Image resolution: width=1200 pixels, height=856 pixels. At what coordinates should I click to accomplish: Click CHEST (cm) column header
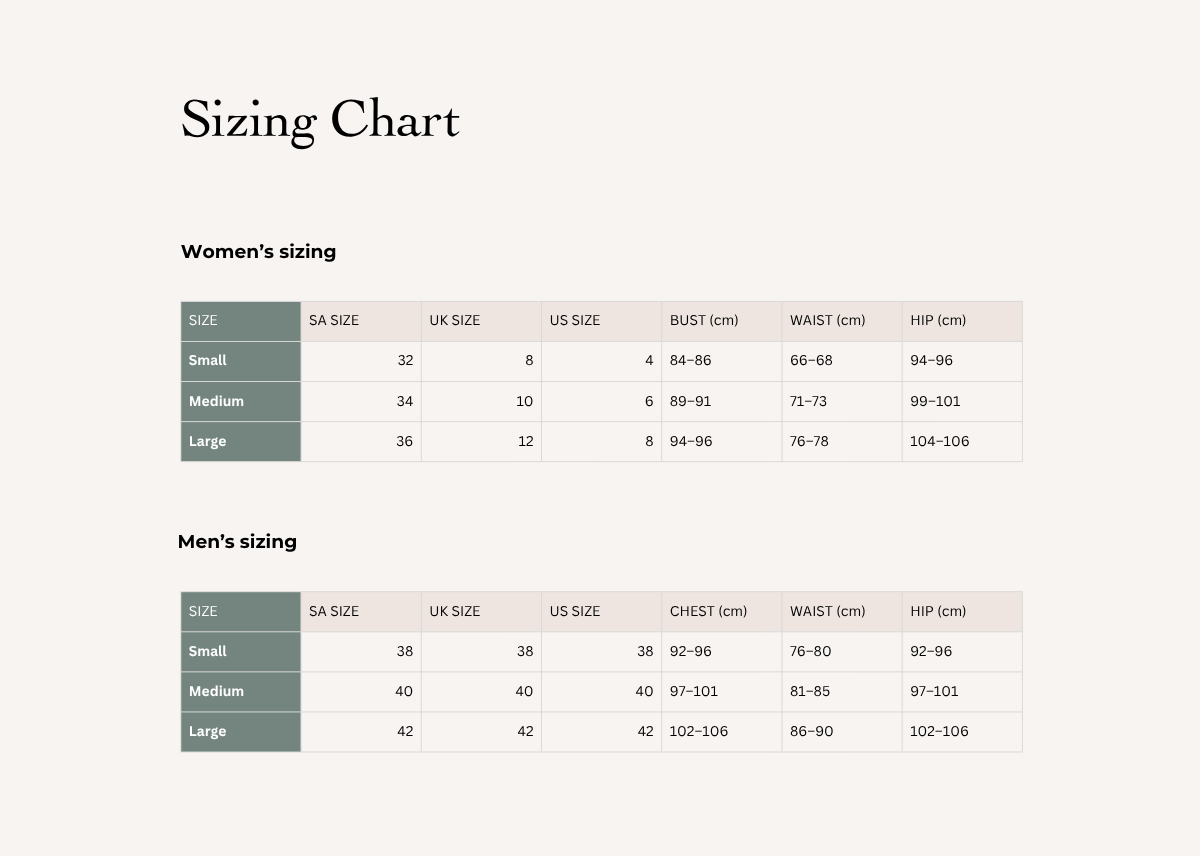coord(708,611)
